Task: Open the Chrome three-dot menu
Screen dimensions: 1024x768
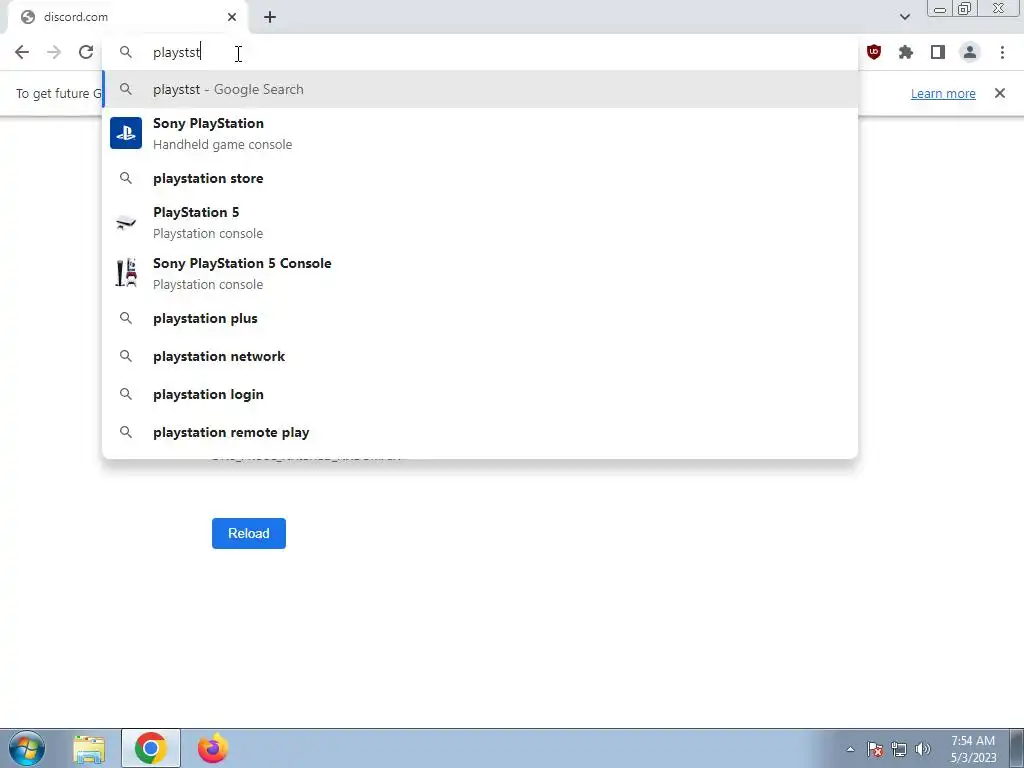Action: 1002,52
